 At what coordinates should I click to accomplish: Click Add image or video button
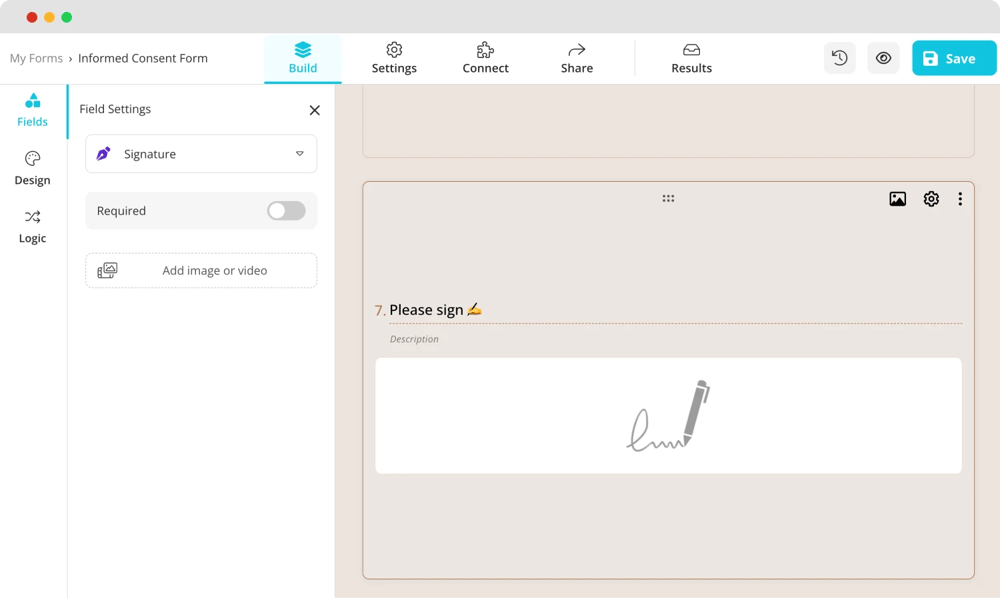pos(201,271)
